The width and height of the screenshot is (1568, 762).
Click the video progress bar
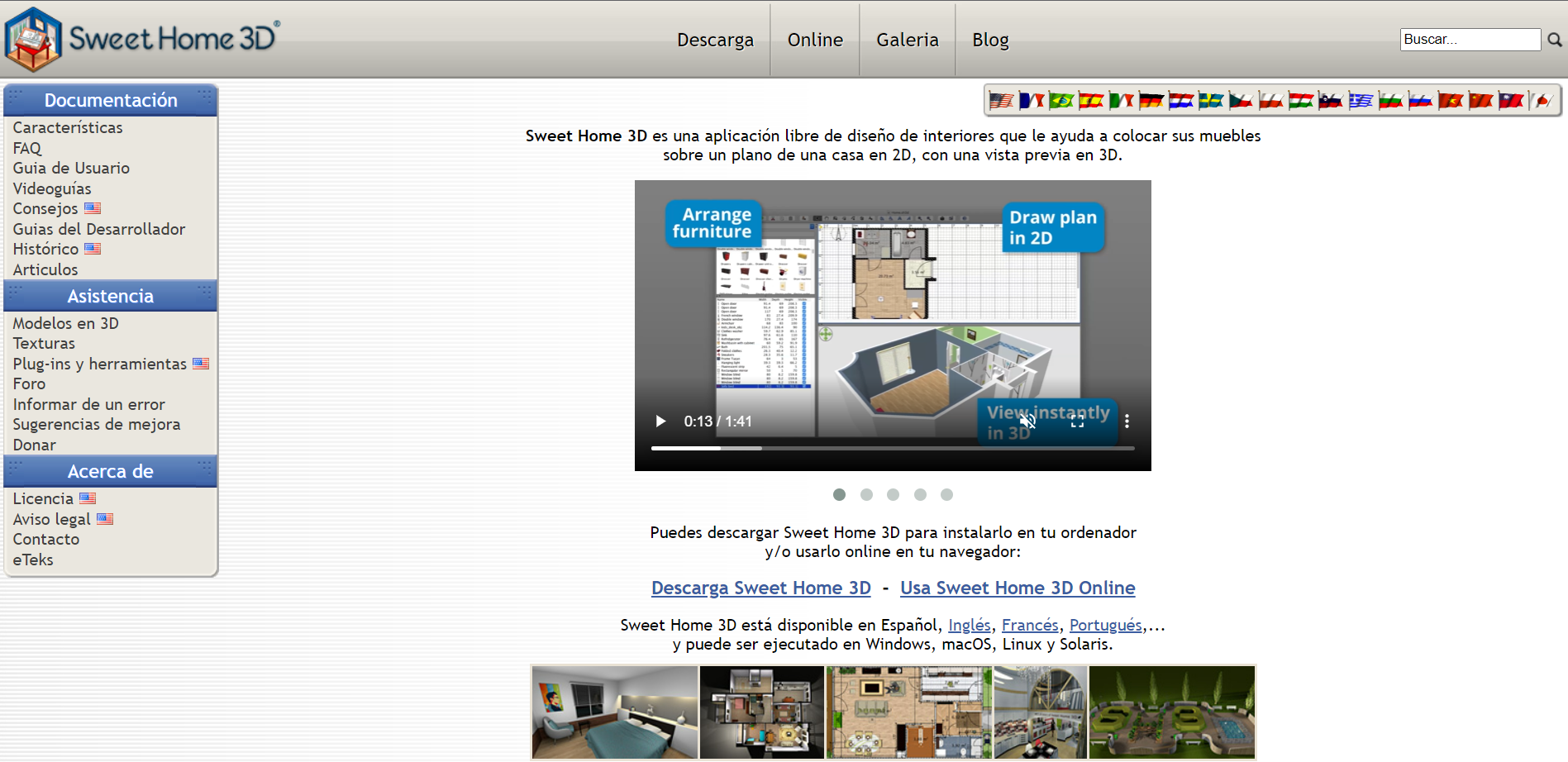tap(893, 448)
